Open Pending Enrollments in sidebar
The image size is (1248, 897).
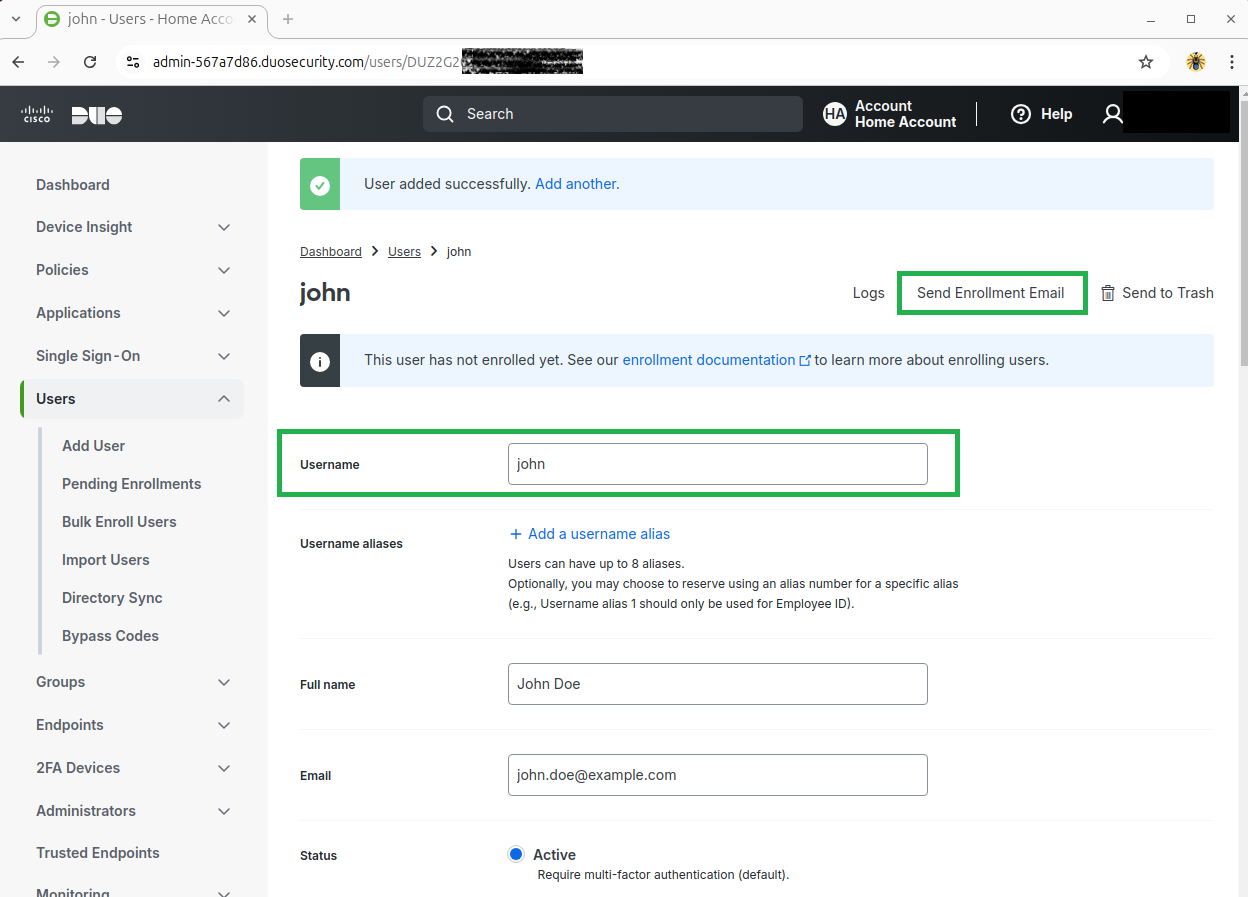pos(131,484)
